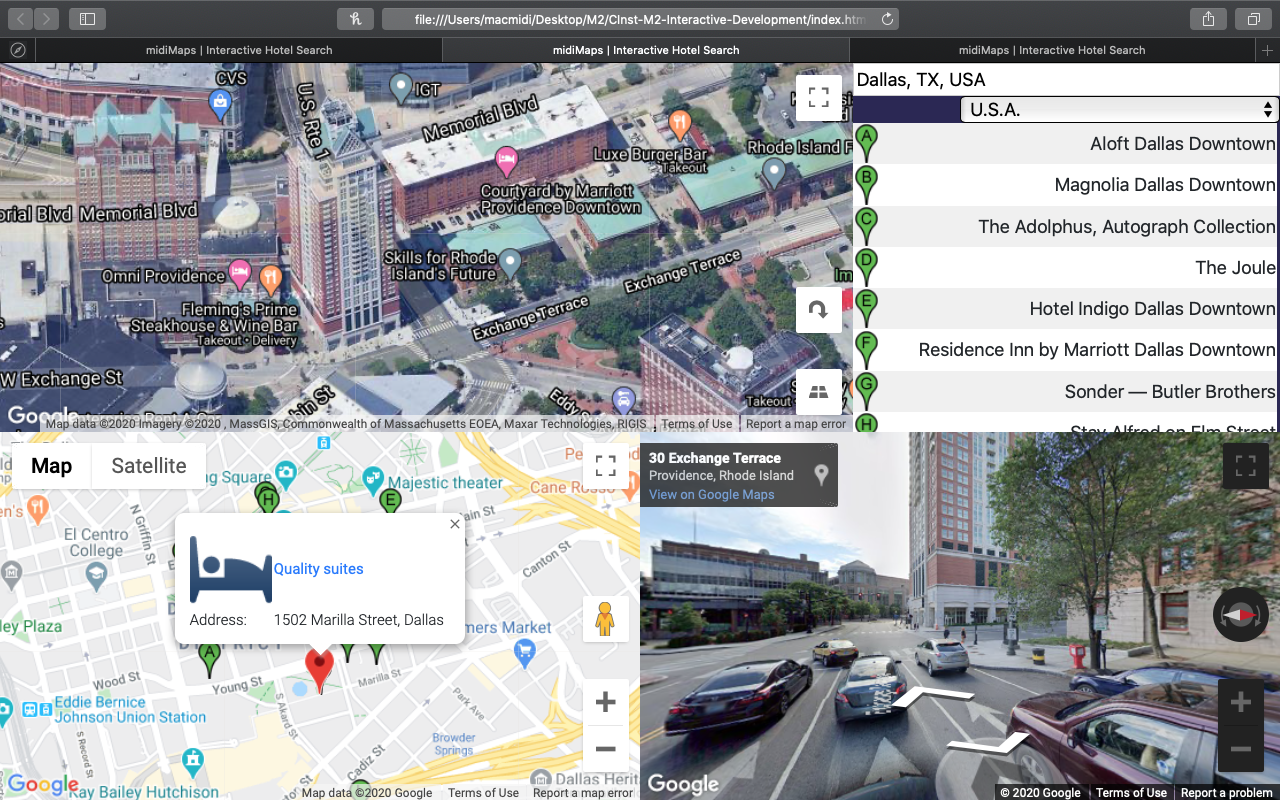Viewport: 1280px width, 800px height.
Task: Zoom out on the Dallas map
Action: point(605,748)
